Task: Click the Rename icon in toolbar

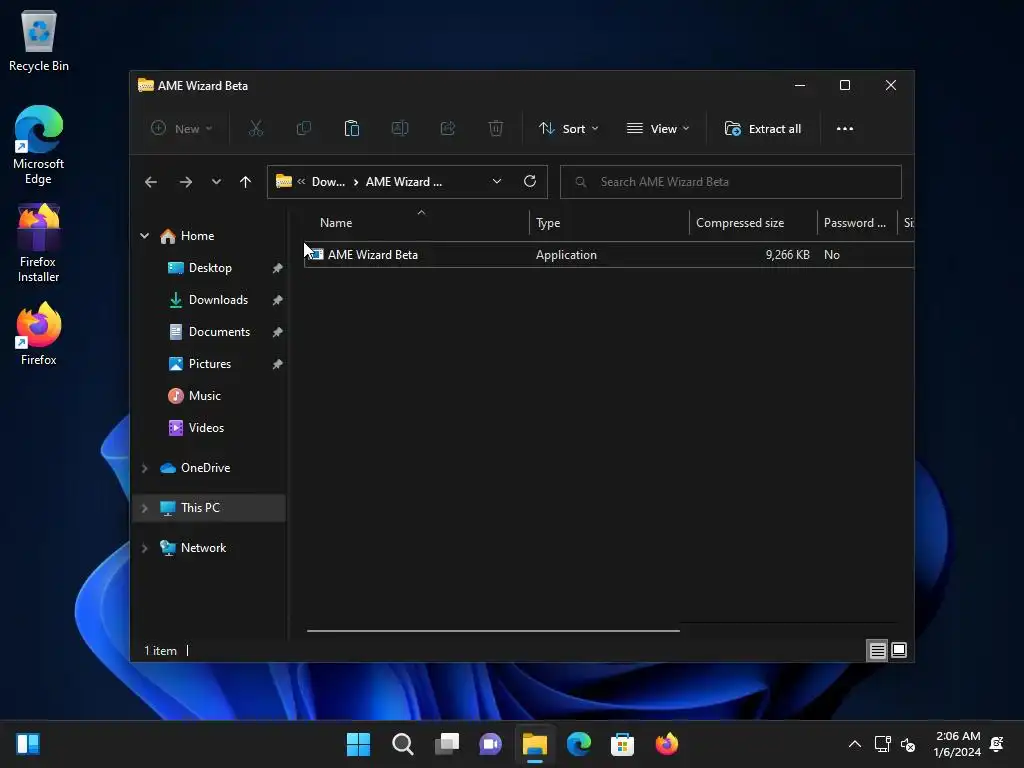Action: (400, 129)
